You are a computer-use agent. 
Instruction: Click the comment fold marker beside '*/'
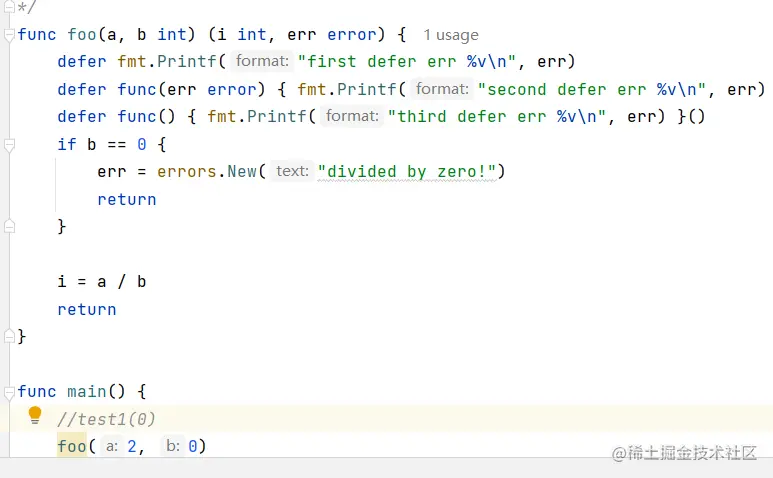pyautogui.click(x=9, y=6)
